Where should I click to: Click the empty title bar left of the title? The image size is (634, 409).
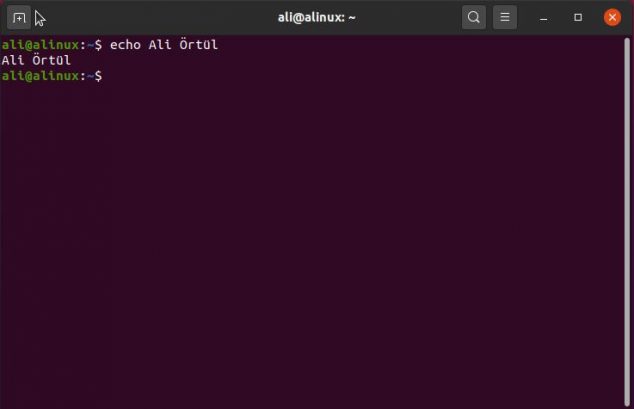[162, 18]
